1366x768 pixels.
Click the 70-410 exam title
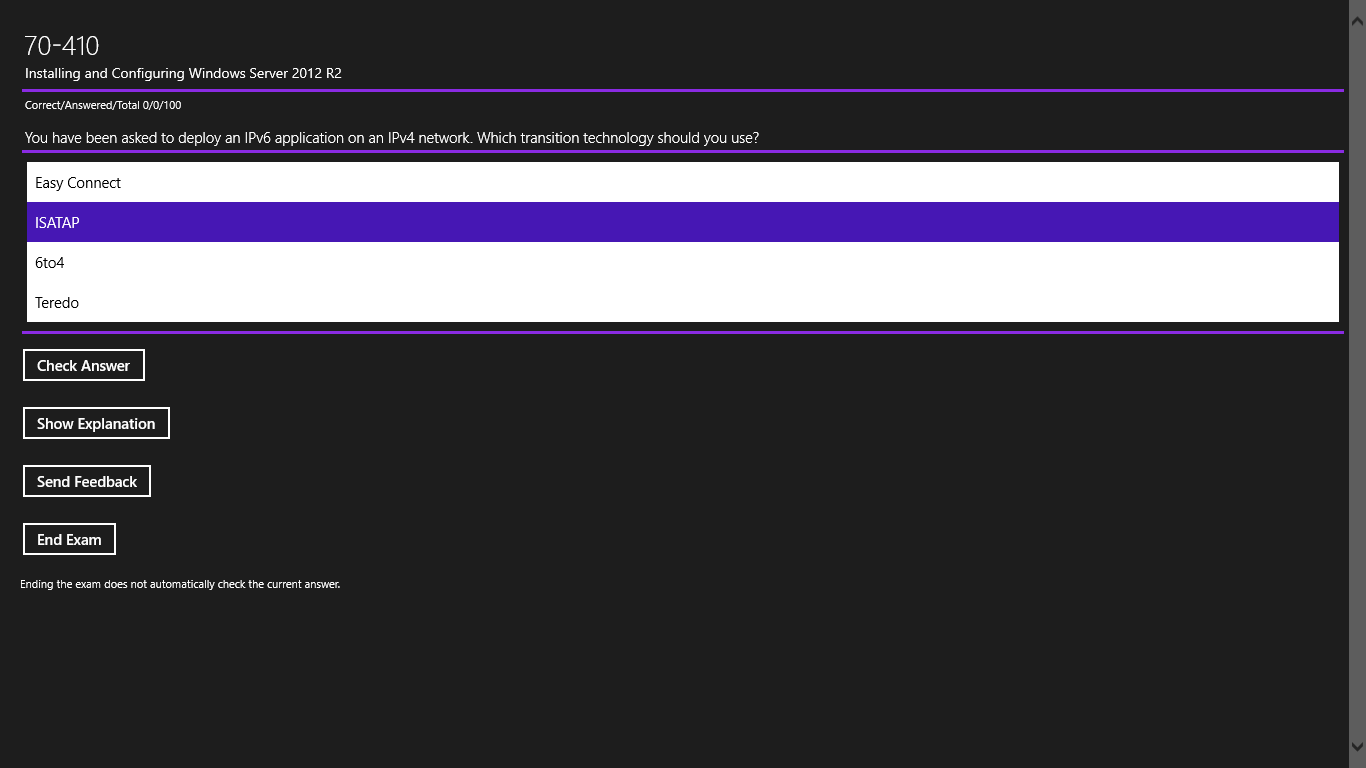pos(62,45)
